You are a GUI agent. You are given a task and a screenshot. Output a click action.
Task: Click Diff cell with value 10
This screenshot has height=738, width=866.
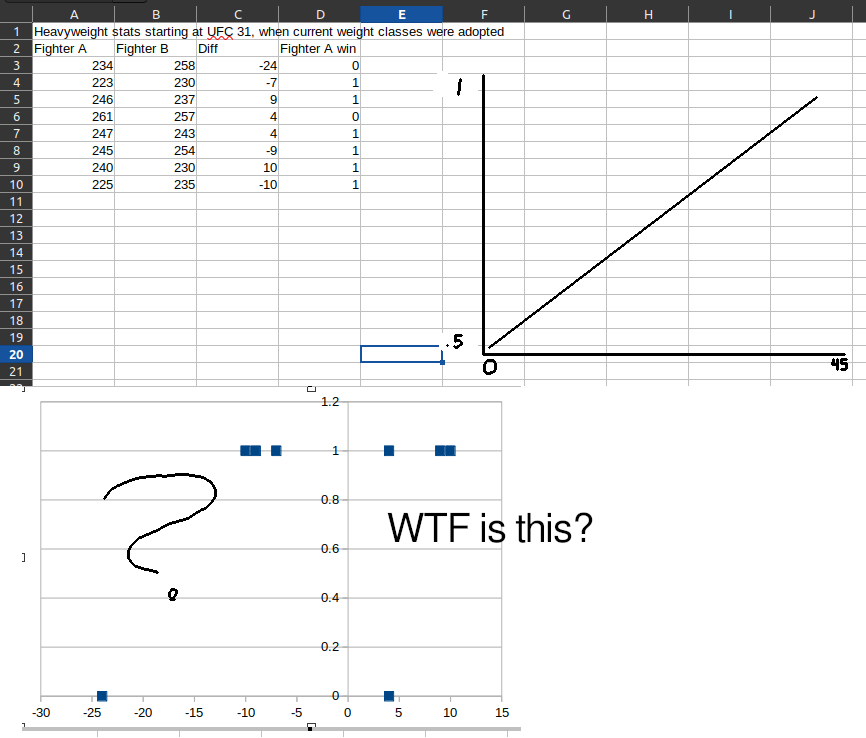click(x=237, y=167)
